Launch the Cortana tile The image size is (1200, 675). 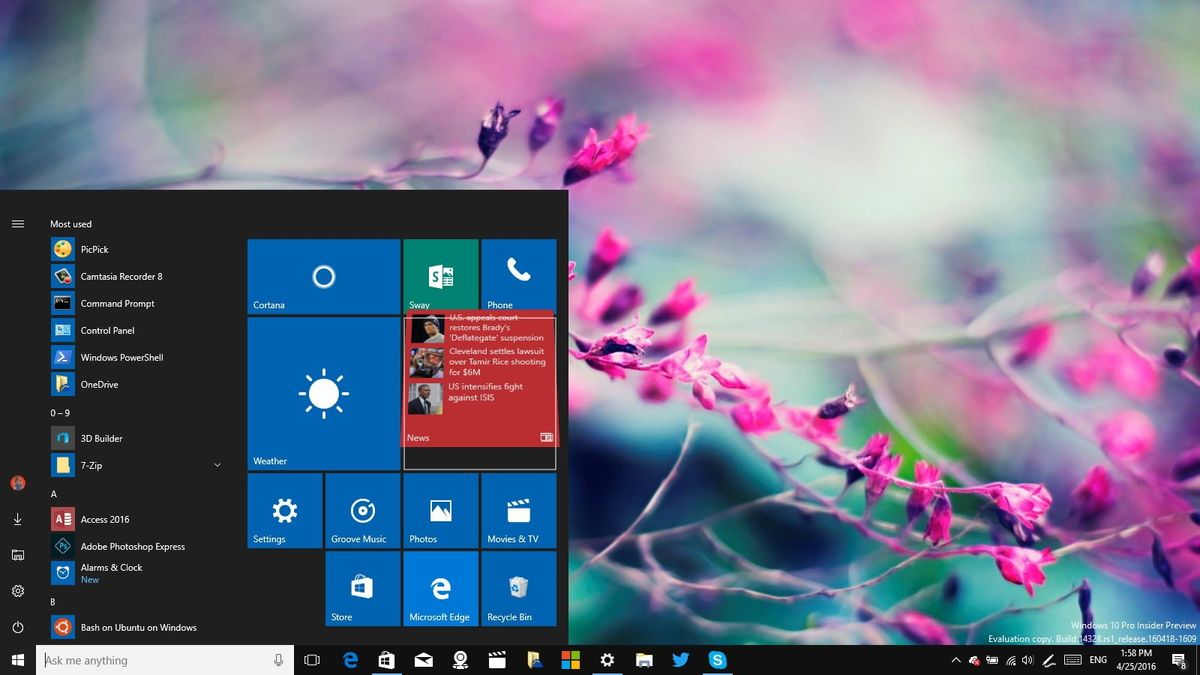click(x=322, y=275)
